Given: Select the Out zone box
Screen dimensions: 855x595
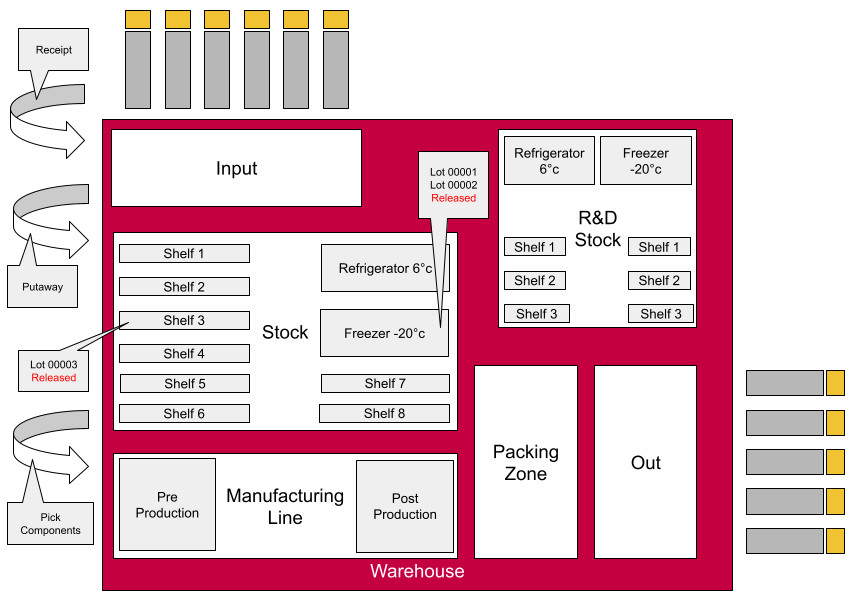Looking at the screenshot, I should (x=645, y=463).
